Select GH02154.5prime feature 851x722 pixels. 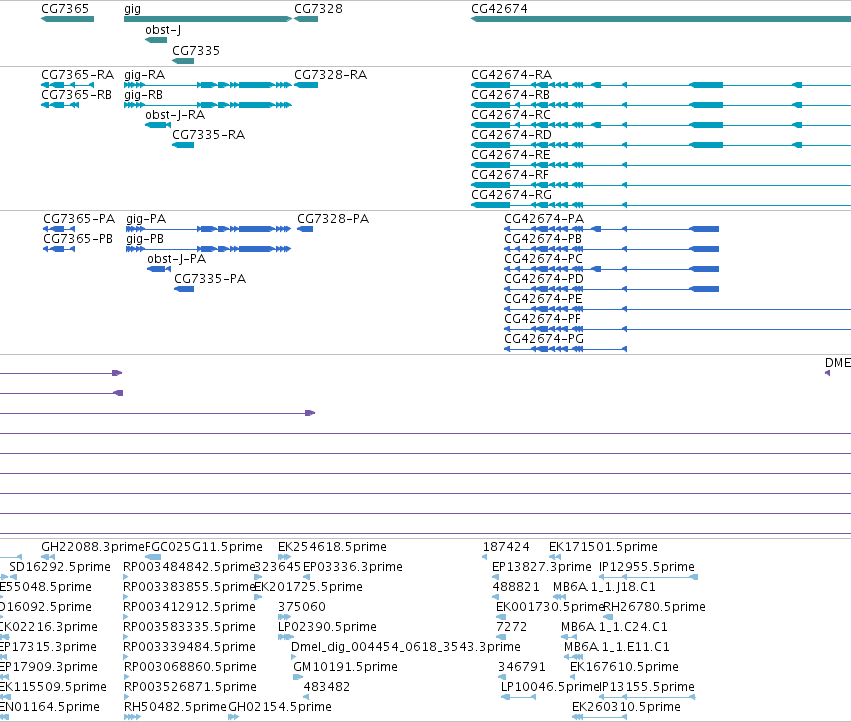click(233, 717)
